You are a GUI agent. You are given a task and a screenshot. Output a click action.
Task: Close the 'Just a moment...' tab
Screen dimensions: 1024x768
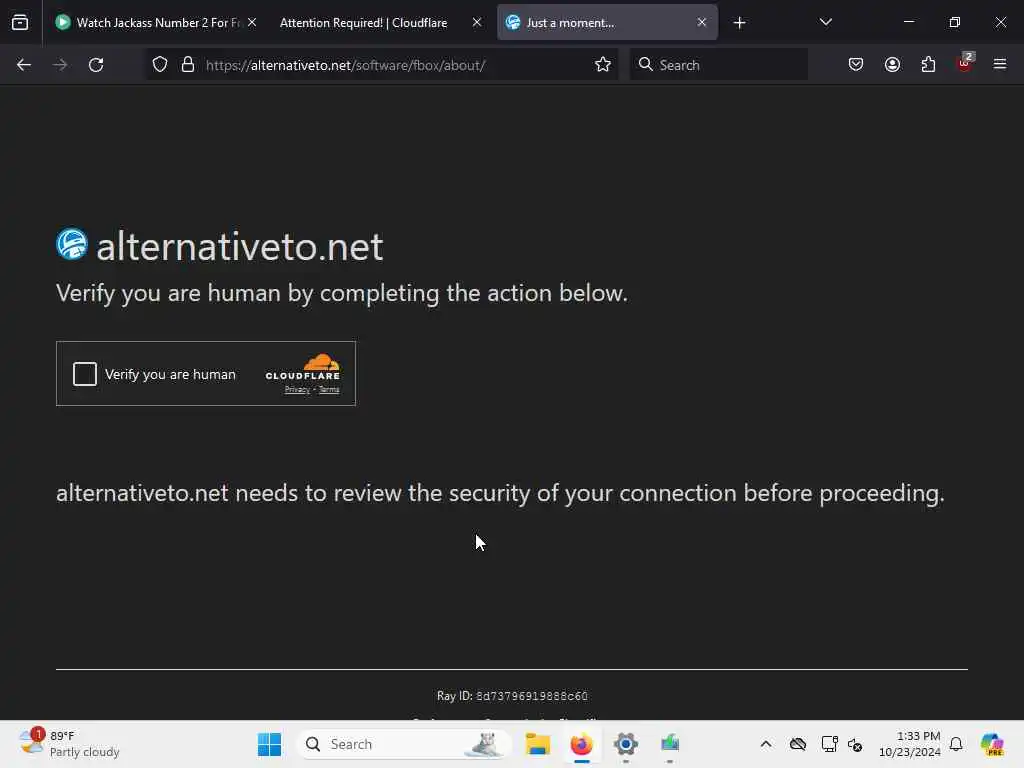click(702, 23)
